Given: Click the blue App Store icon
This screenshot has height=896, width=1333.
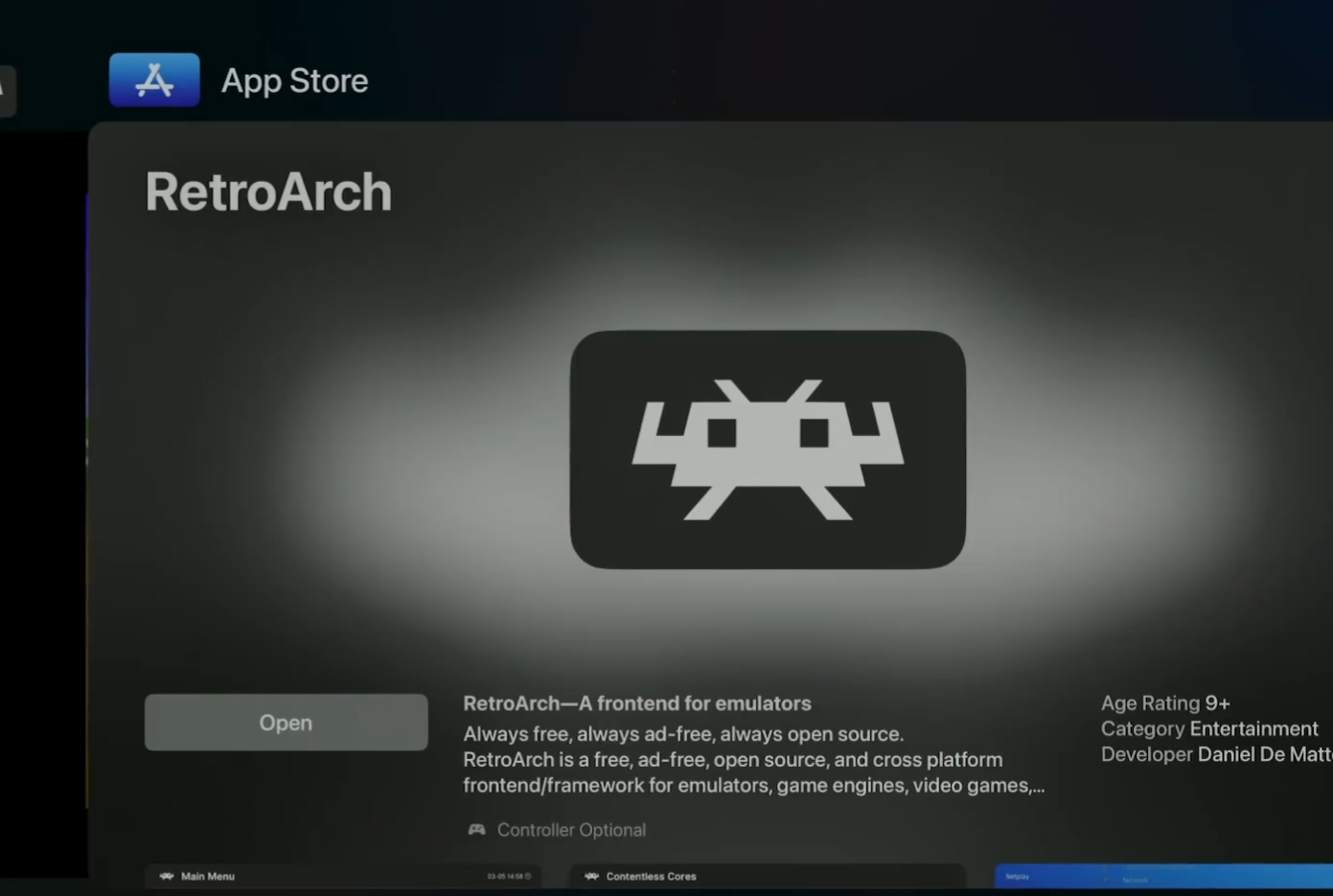Looking at the screenshot, I should click(x=154, y=80).
